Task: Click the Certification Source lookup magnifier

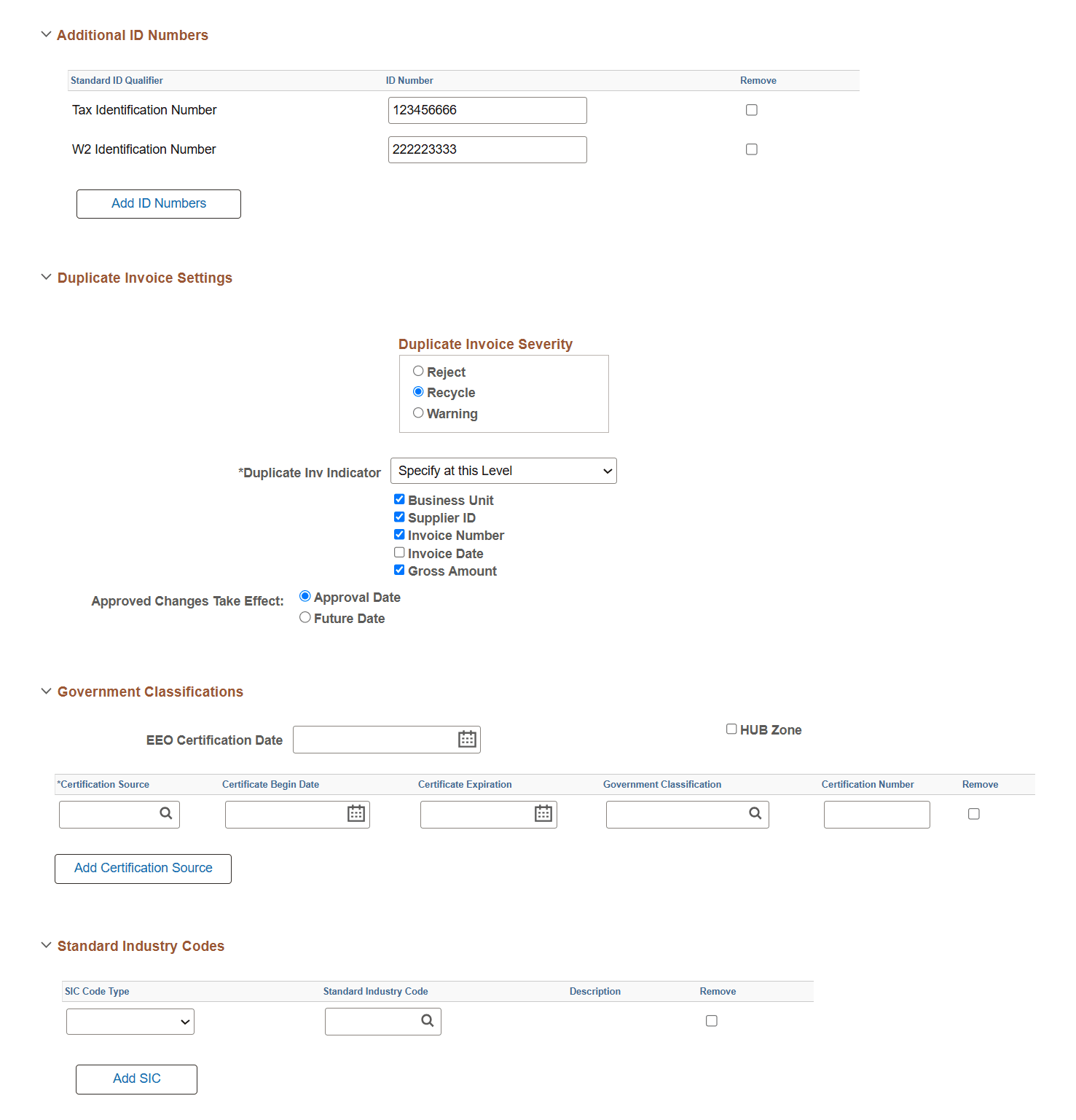Action: pyautogui.click(x=167, y=814)
